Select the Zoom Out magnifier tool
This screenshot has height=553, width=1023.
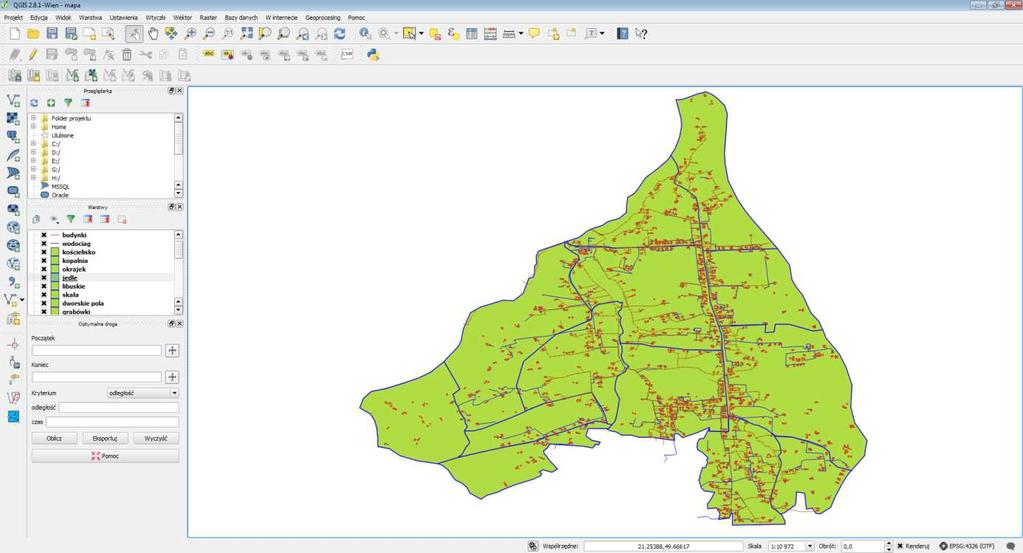click(209, 33)
